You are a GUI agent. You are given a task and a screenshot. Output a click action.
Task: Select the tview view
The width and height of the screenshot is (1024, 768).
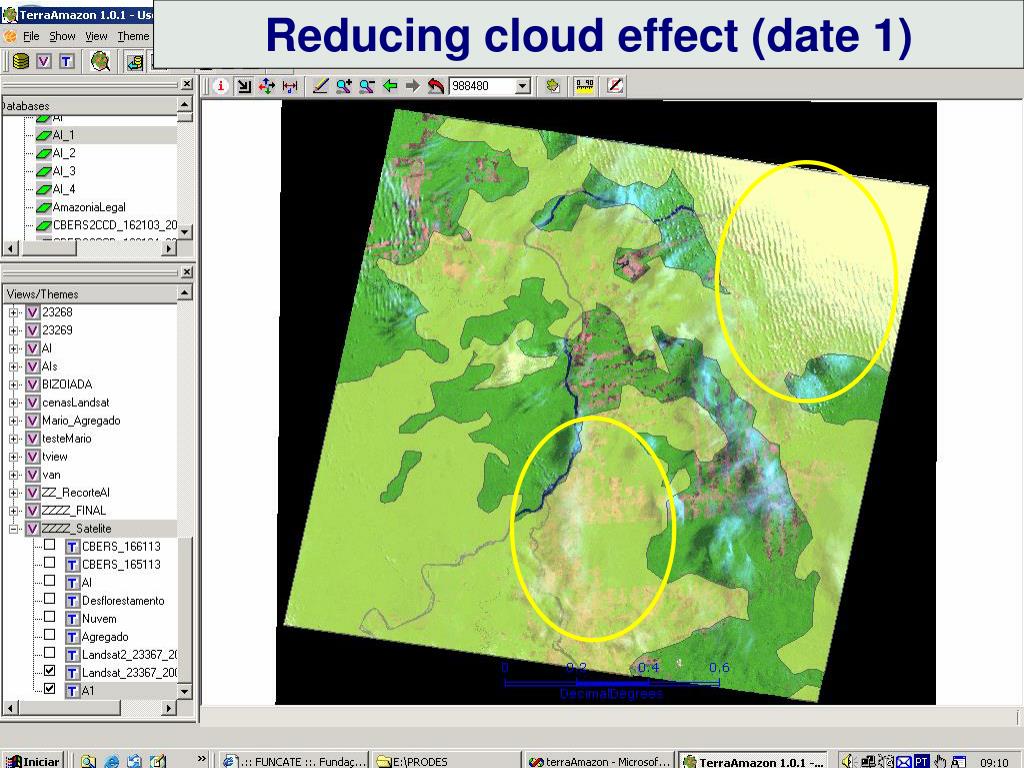pos(55,457)
